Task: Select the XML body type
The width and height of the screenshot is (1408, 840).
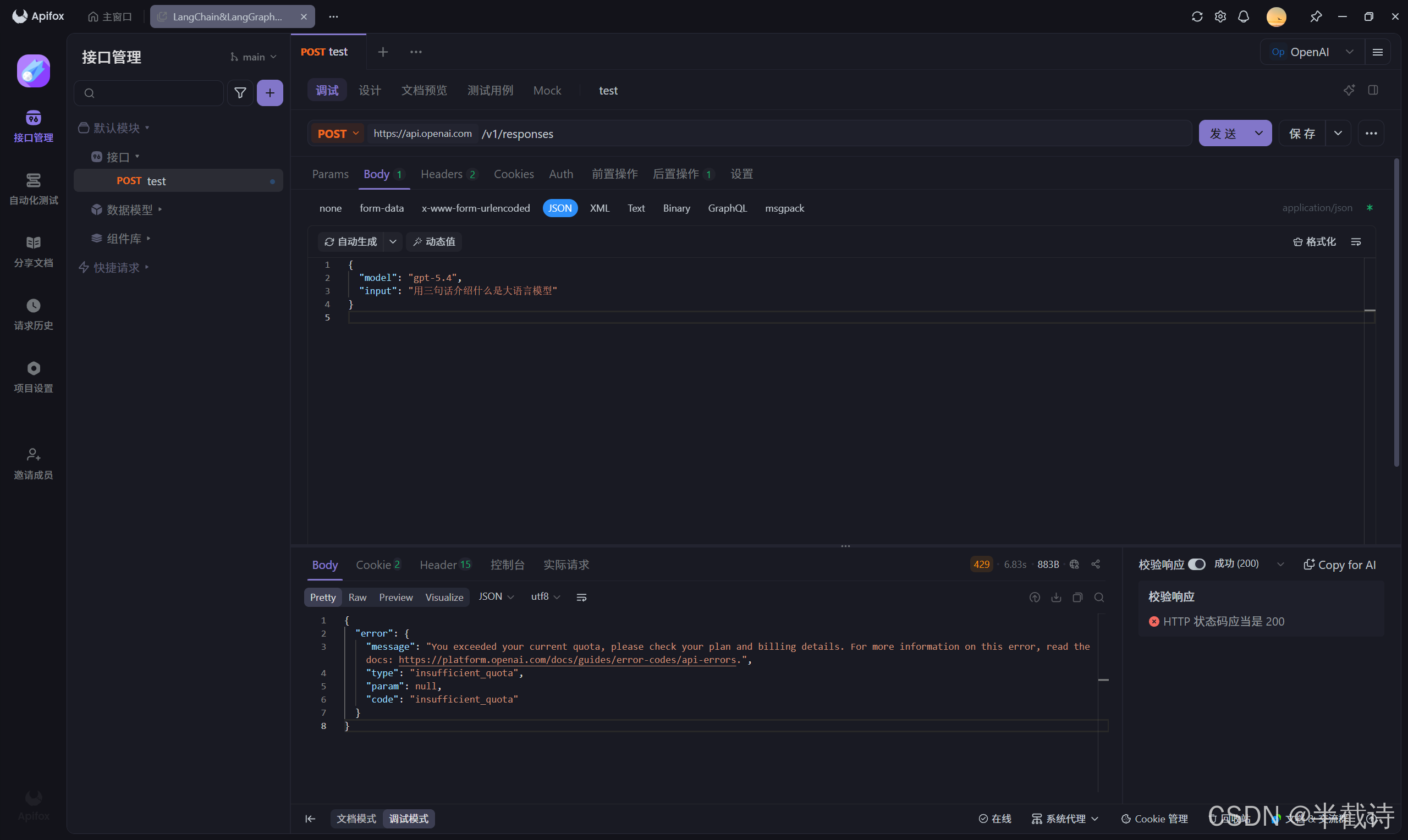Action: pyautogui.click(x=599, y=208)
